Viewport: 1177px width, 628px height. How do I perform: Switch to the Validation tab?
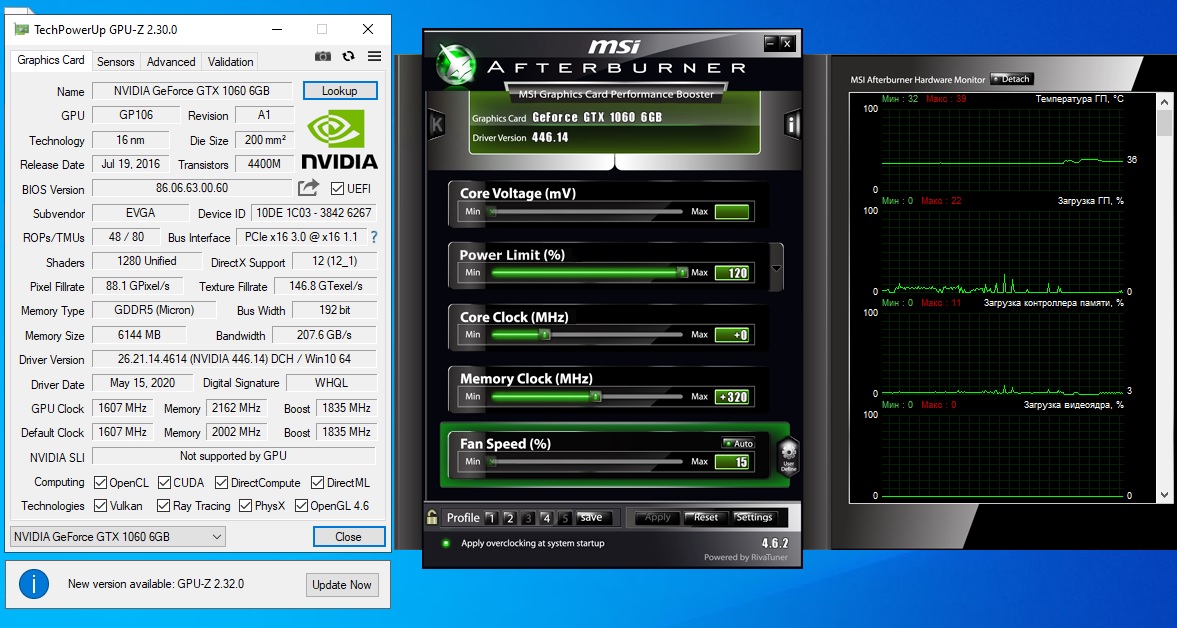230,62
